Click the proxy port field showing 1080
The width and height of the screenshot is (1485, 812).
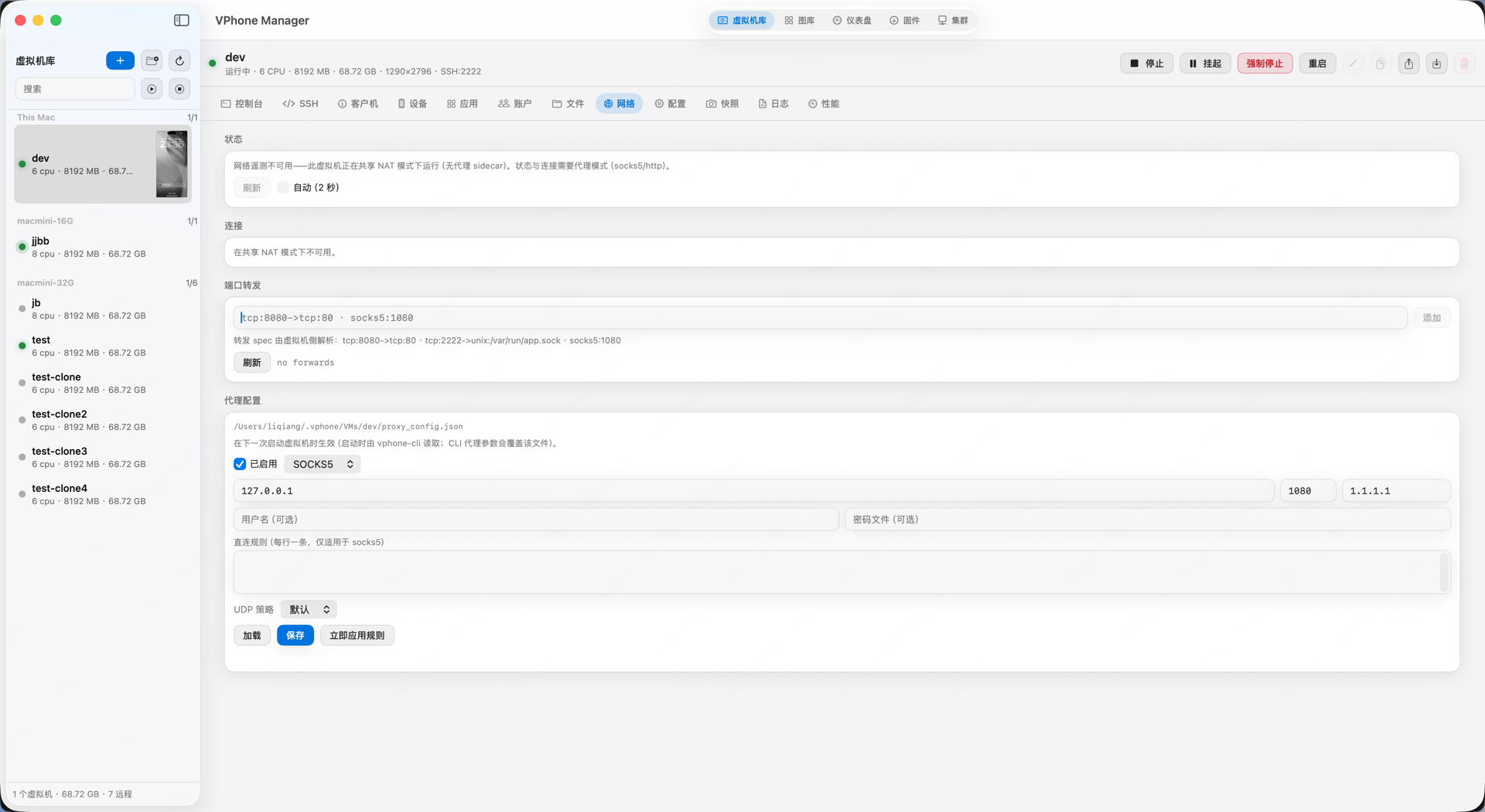(1308, 491)
